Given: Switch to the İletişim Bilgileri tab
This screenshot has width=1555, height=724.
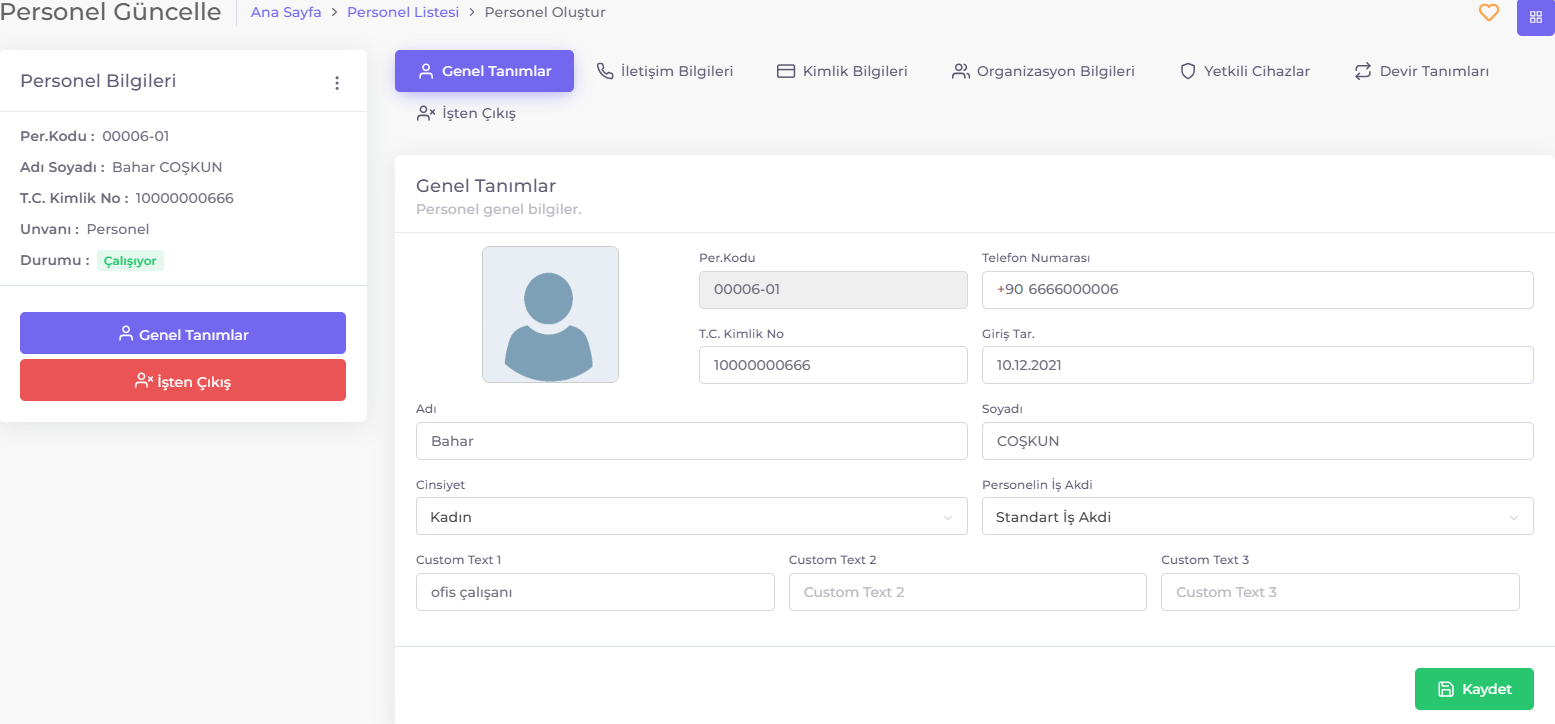Looking at the screenshot, I should 665,71.
